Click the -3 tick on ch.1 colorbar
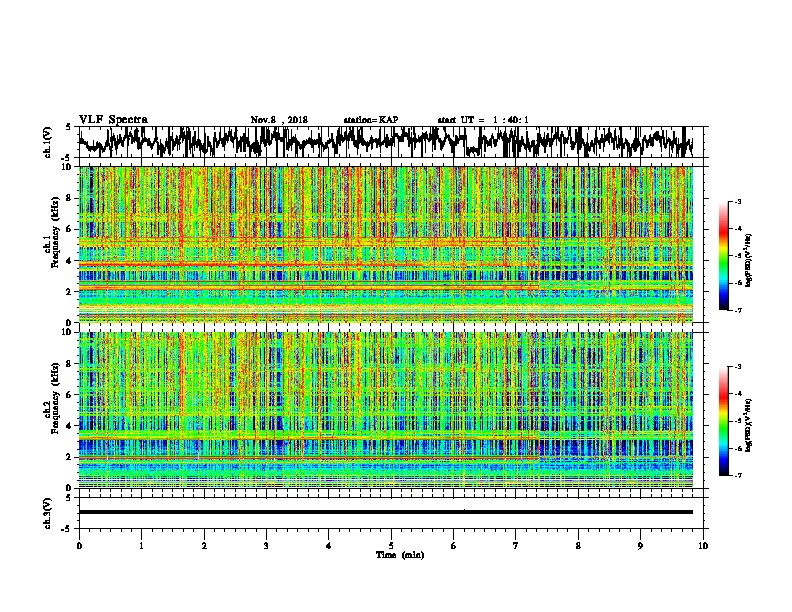This screenshot has width=792, height=612. pos(738,202)
